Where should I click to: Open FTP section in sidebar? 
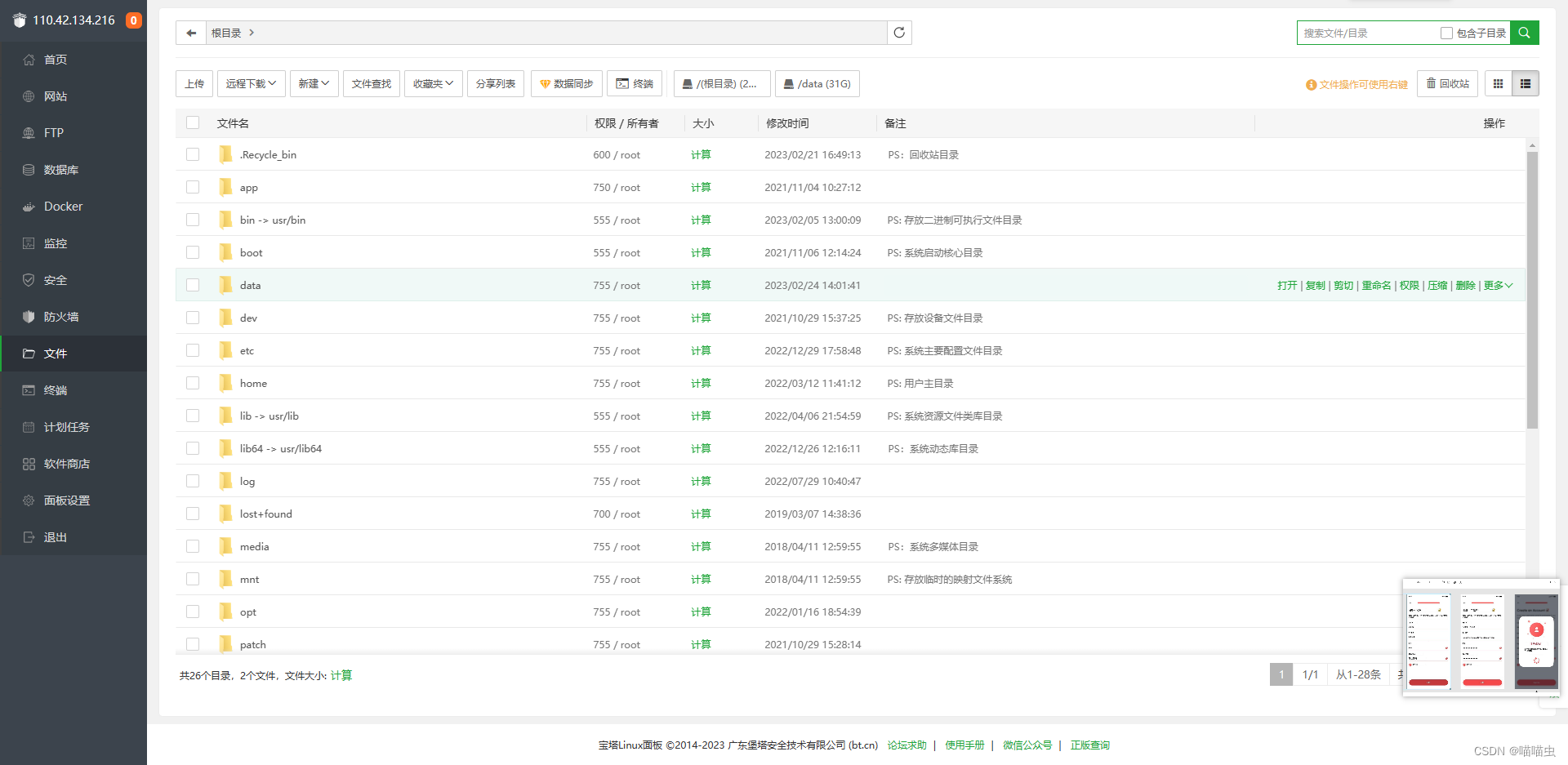[73, 133]
